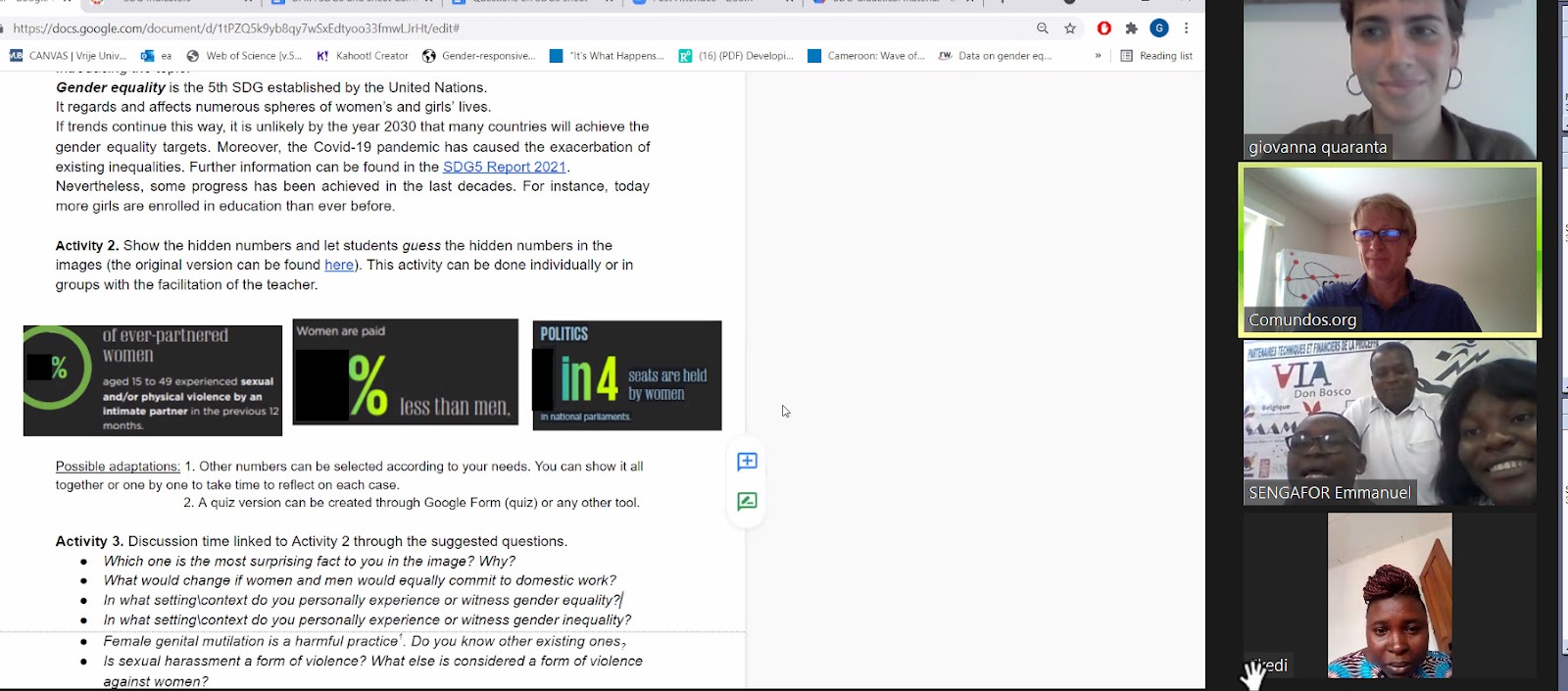Click the 'Activity 2.' heading text
The height and width of the screenshot is (691, 1568).
point(87,245)
